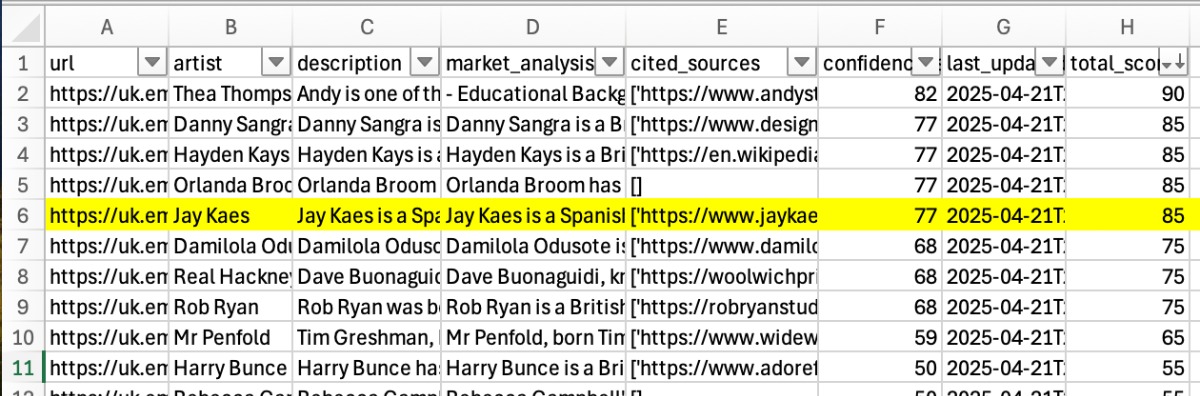Screen dimensions: 1200x396
Task: Select the column E header
Action: tap(722, 28)
